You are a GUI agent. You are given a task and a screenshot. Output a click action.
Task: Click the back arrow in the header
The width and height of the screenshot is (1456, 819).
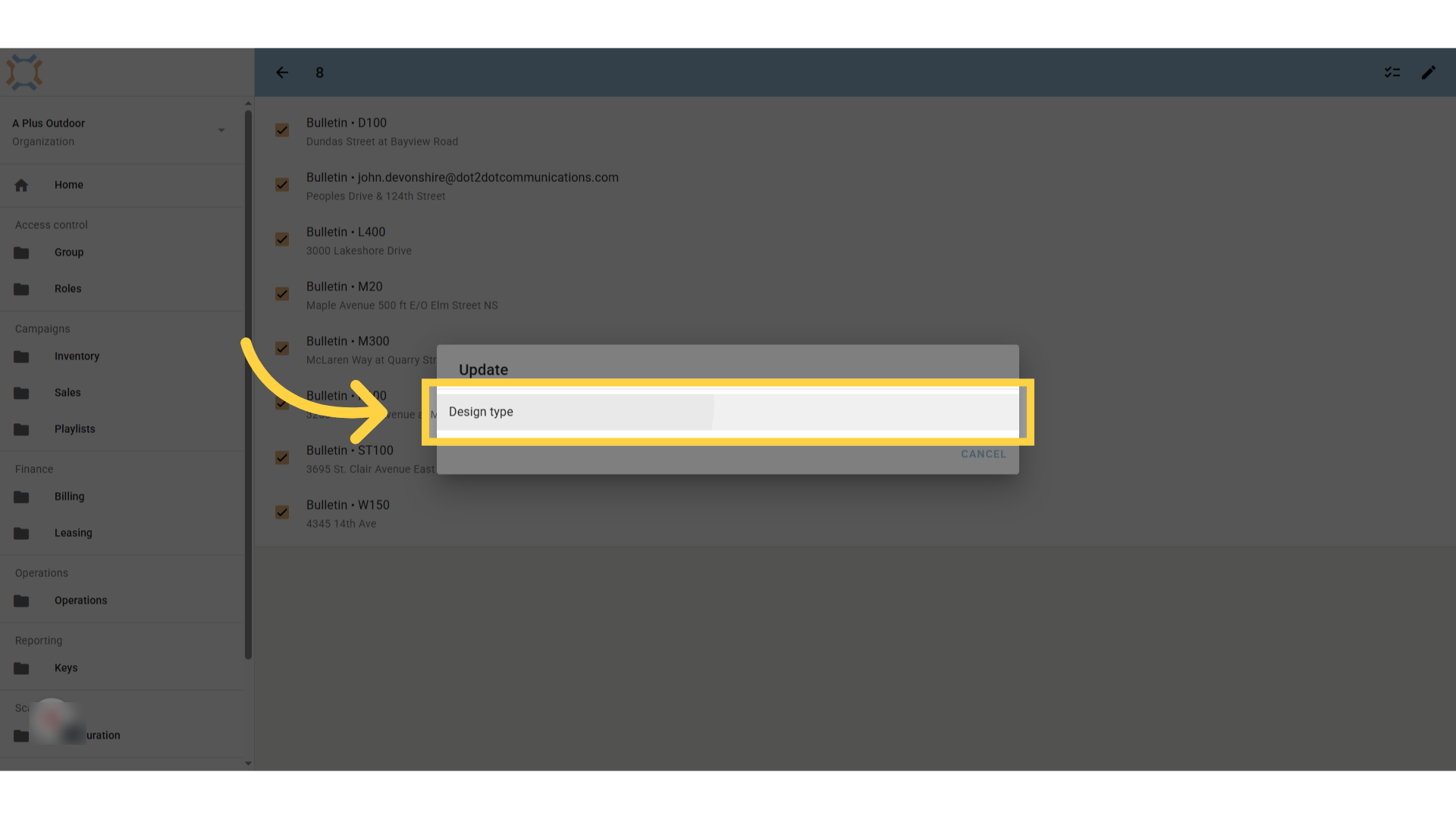282,73
